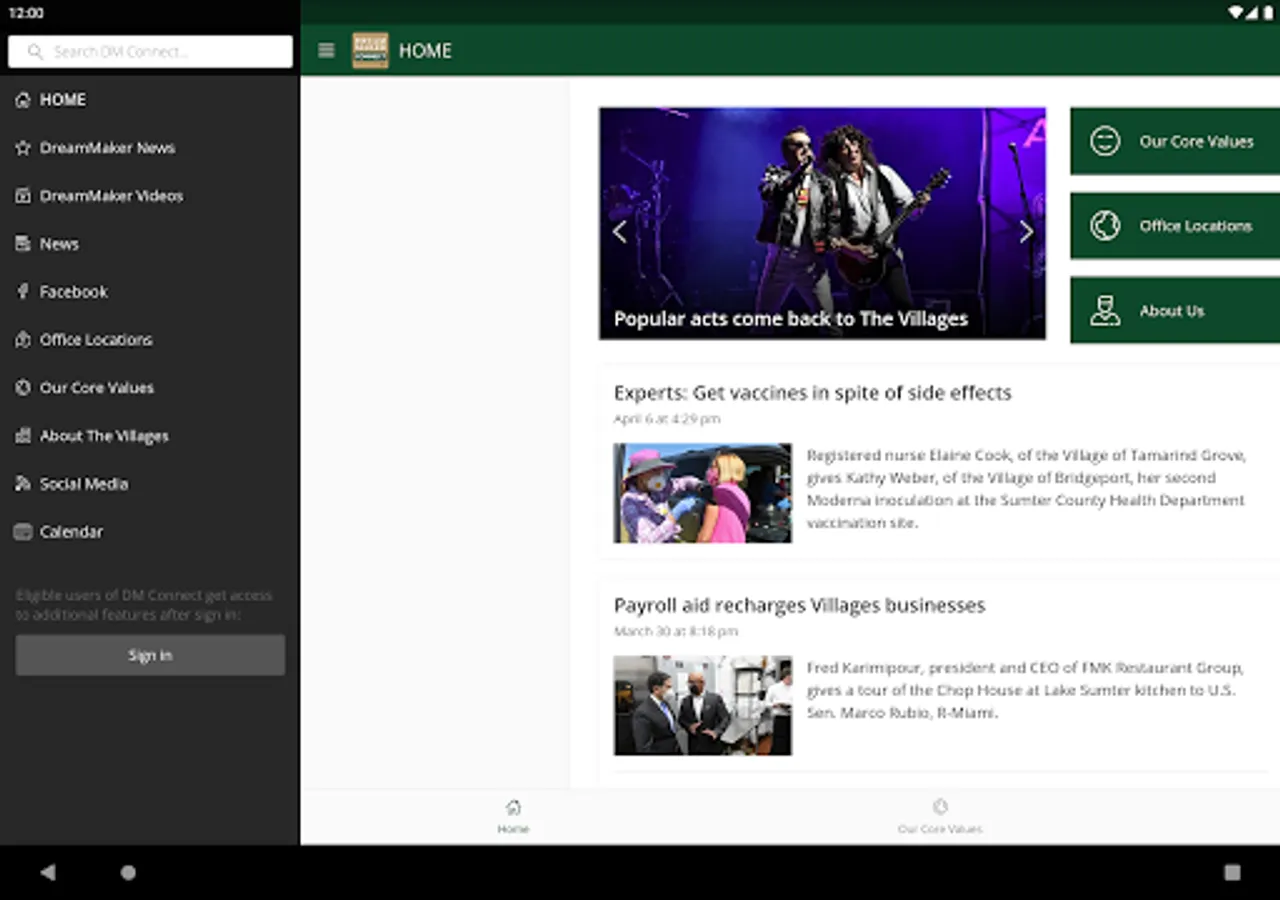
Task: Open Office Locations in sidebar menu
Action: (x=96, y=340)
